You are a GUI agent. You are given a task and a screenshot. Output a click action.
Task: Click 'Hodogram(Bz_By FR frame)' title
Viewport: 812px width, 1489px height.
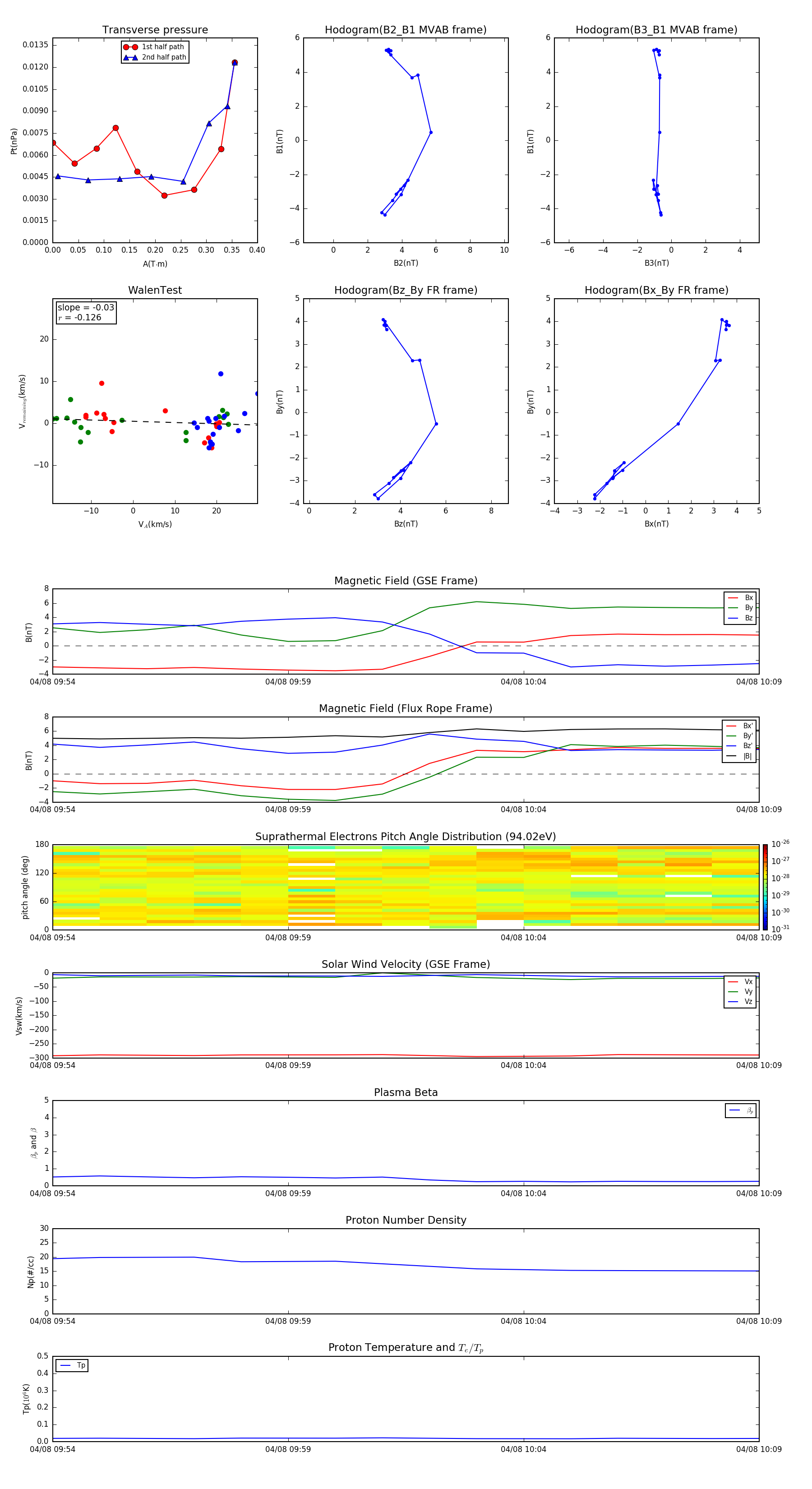[x=406, y=290]
